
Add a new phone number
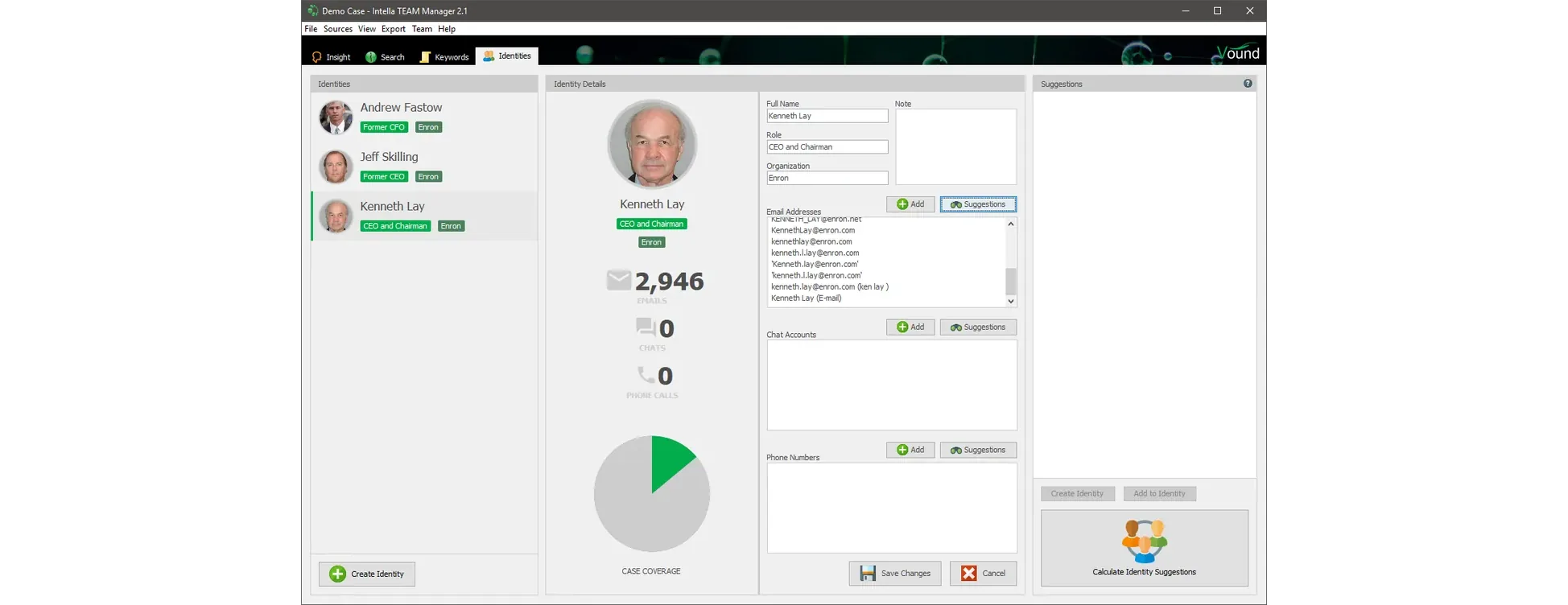(910, 451)
